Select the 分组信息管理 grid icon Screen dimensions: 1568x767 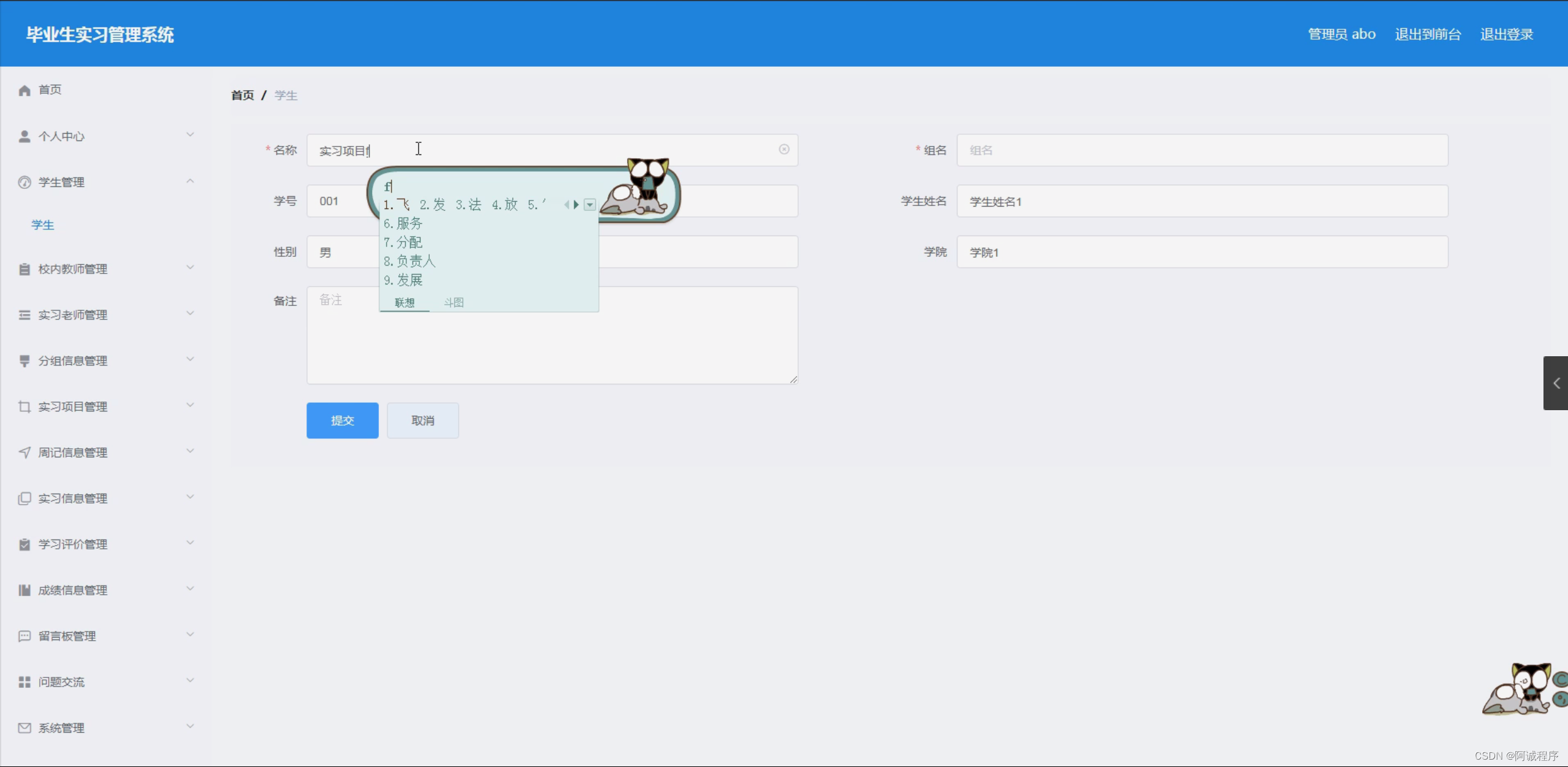pos(25,361)
